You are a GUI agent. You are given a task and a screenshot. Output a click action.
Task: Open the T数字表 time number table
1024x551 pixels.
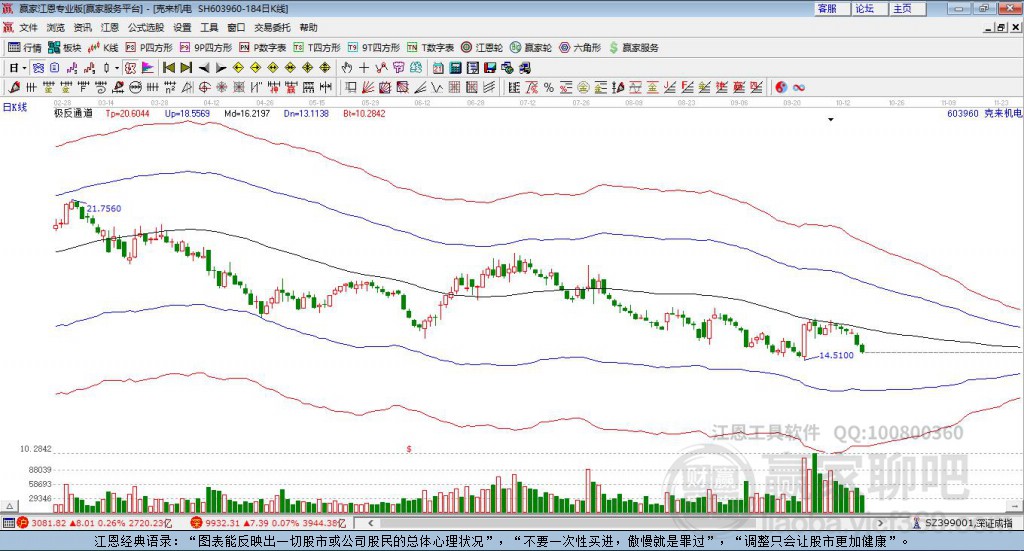430,48
